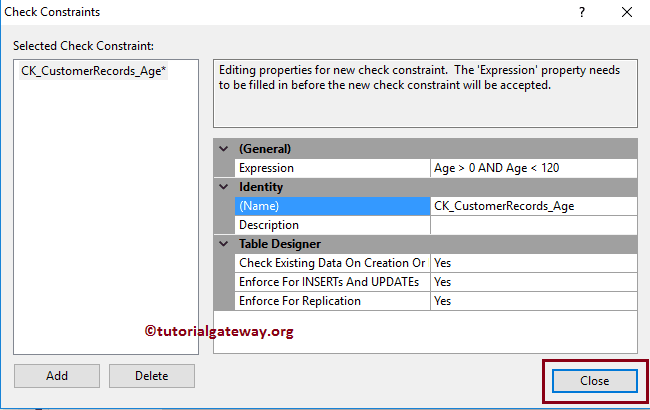
Task: Click the question mark help button
Action: click(582, 12)
